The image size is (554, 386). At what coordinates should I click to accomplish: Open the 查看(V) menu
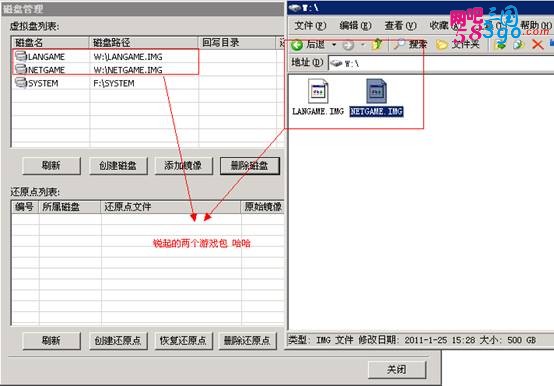tap(400, 26)
